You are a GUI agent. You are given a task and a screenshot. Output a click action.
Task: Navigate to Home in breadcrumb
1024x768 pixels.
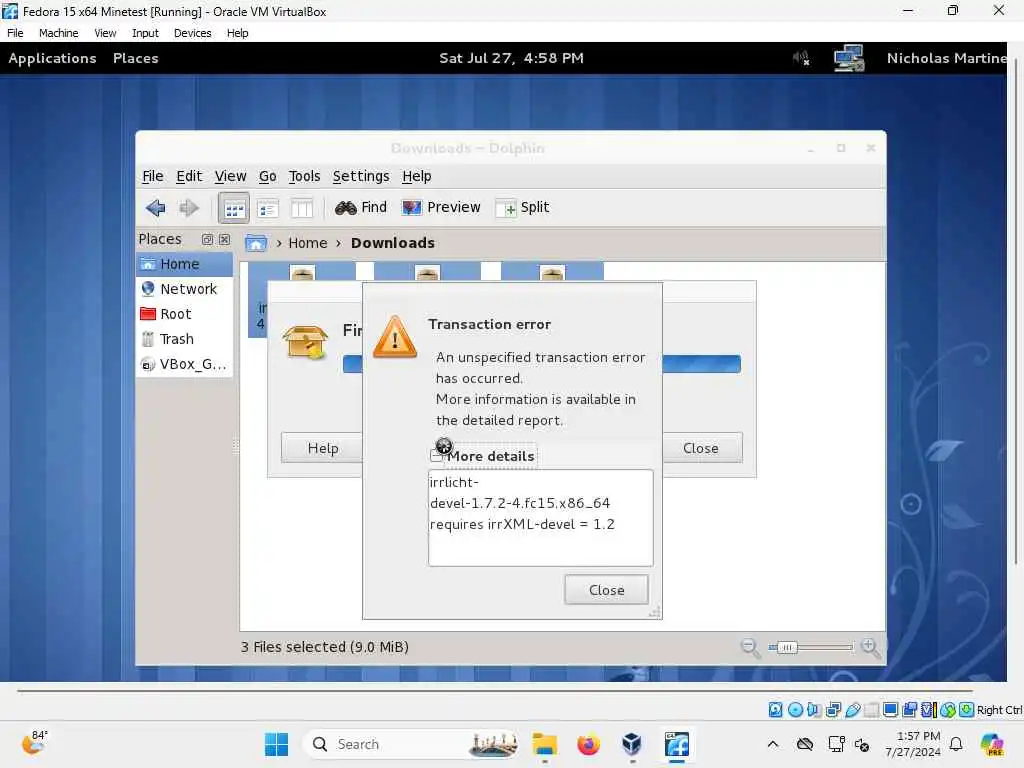[308, 243]
